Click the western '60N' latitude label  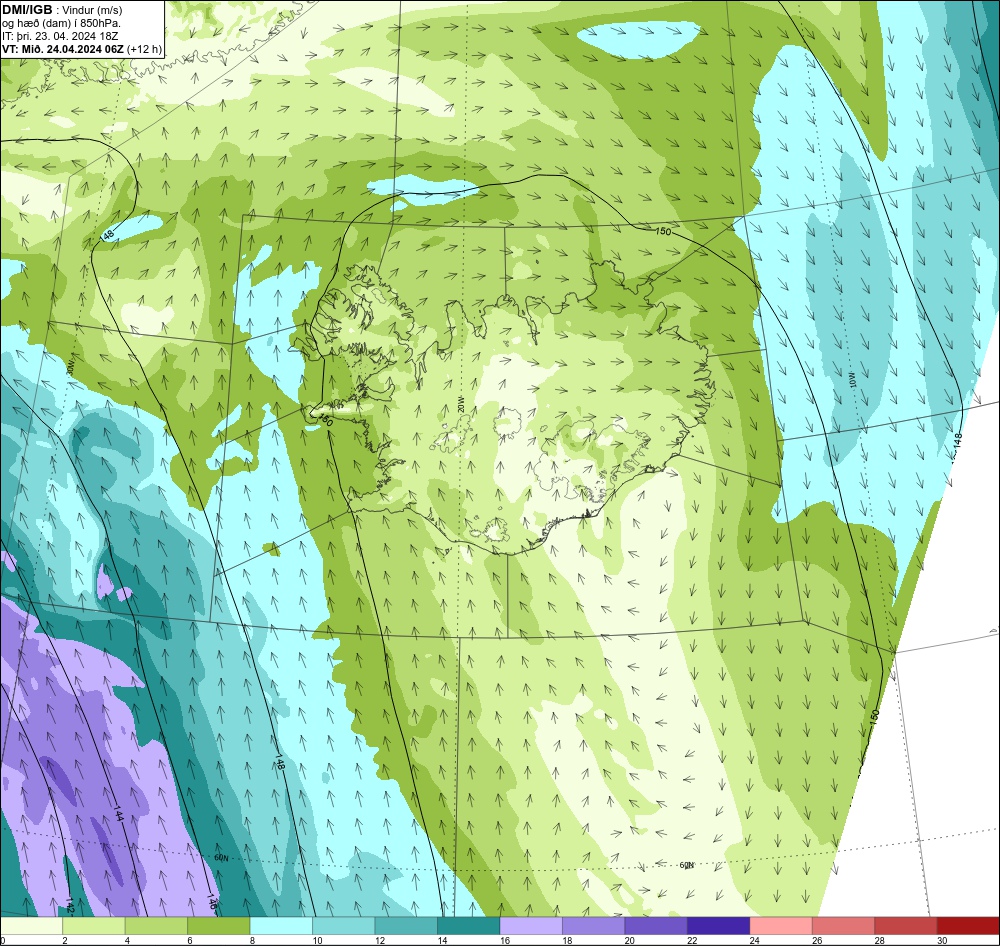tap(221, 857)
